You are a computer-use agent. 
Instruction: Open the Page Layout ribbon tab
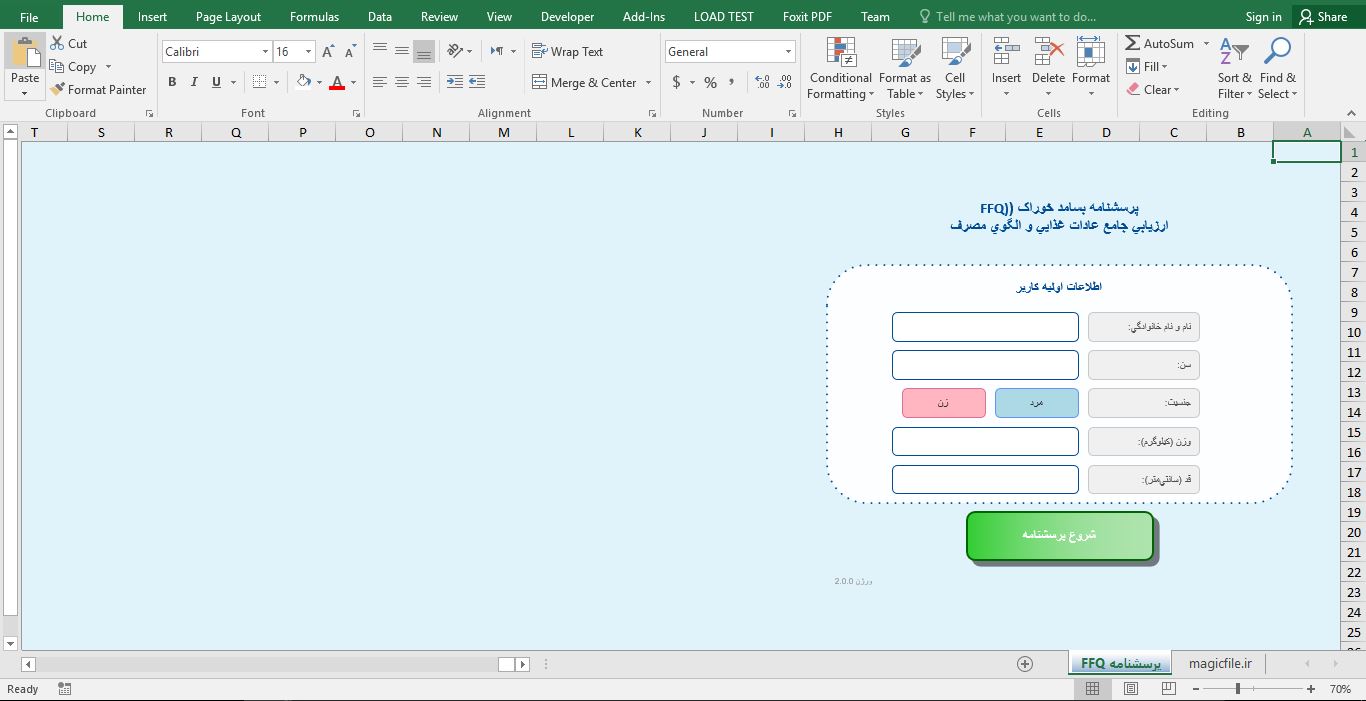(228, 17)
